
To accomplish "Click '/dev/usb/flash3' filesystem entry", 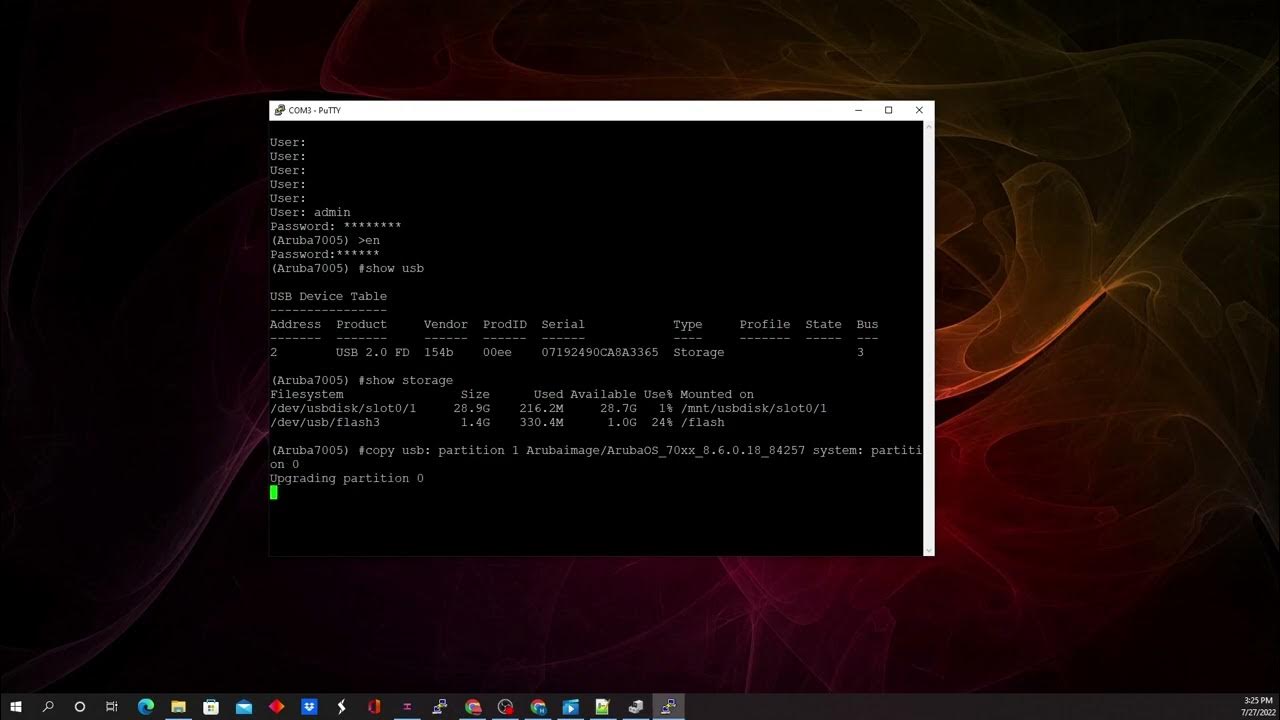I will [x=325, y=422].
